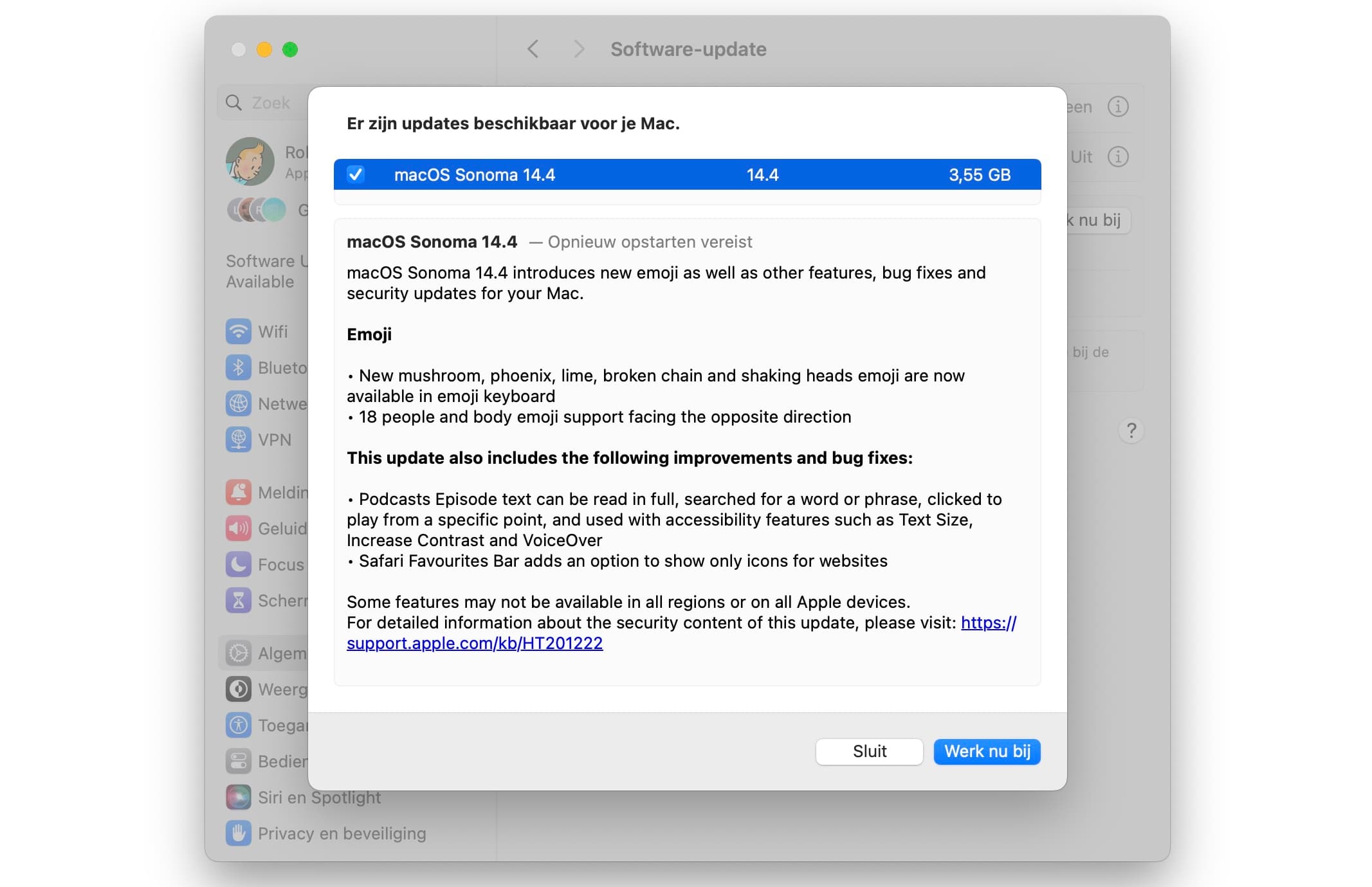Click the green zoom window button
The height and width of the screenshot is (887, 1372).
pos(290,50)
